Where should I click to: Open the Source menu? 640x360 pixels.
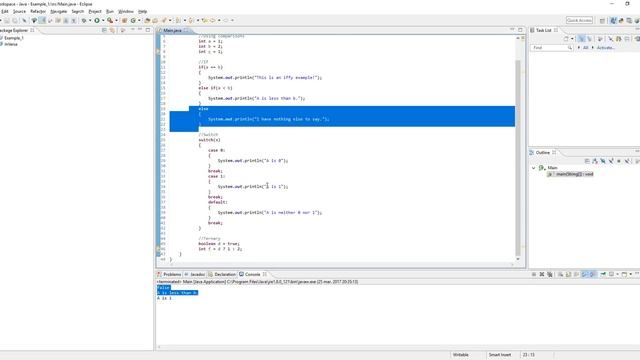click(x=19, y=11)
